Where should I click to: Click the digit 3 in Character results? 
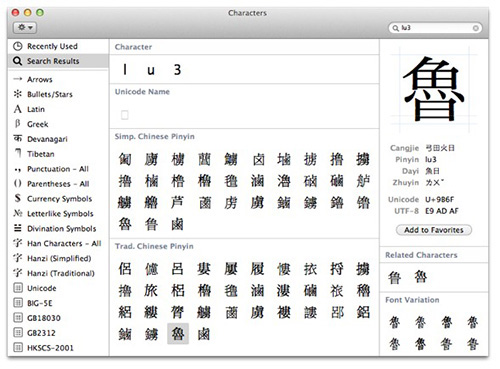(177, 69)
